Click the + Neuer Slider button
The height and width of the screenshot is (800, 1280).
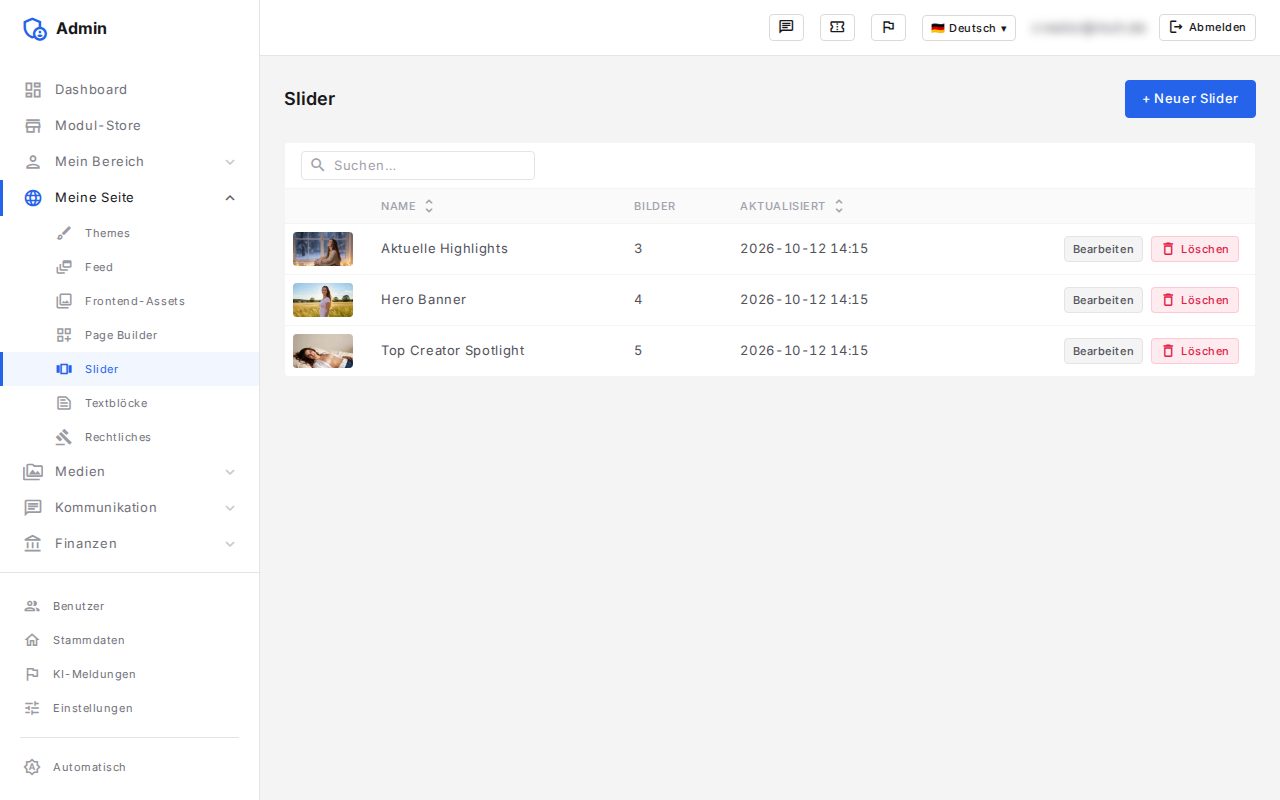(1190, 99)
